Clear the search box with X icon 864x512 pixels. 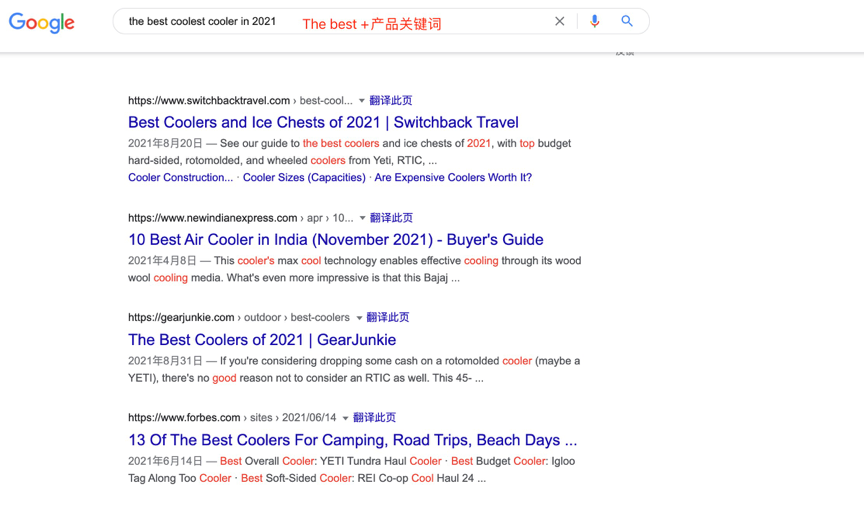(559, 21)
